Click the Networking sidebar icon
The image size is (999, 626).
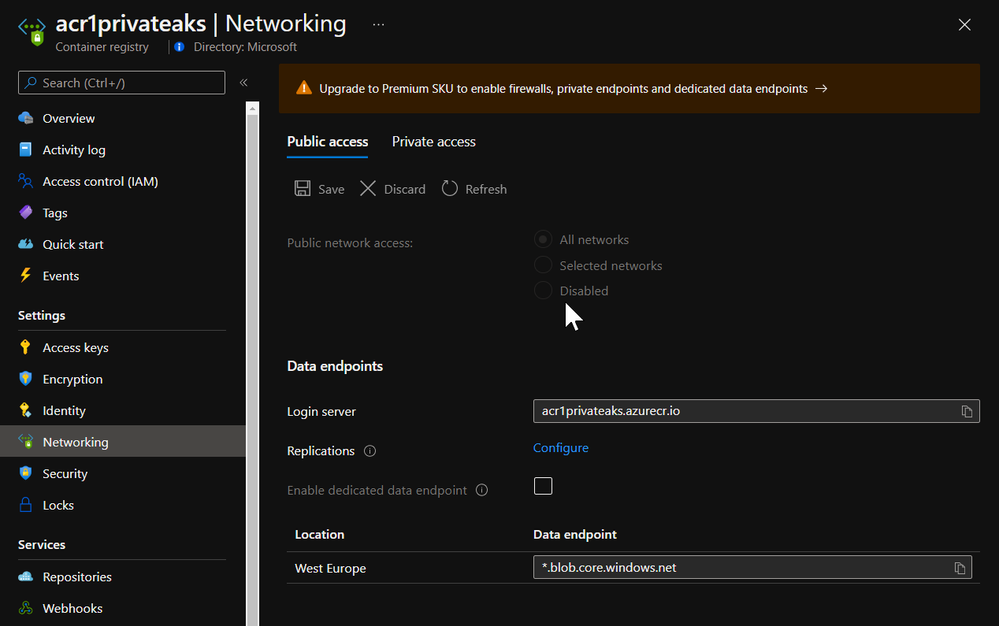click(25, 441)
